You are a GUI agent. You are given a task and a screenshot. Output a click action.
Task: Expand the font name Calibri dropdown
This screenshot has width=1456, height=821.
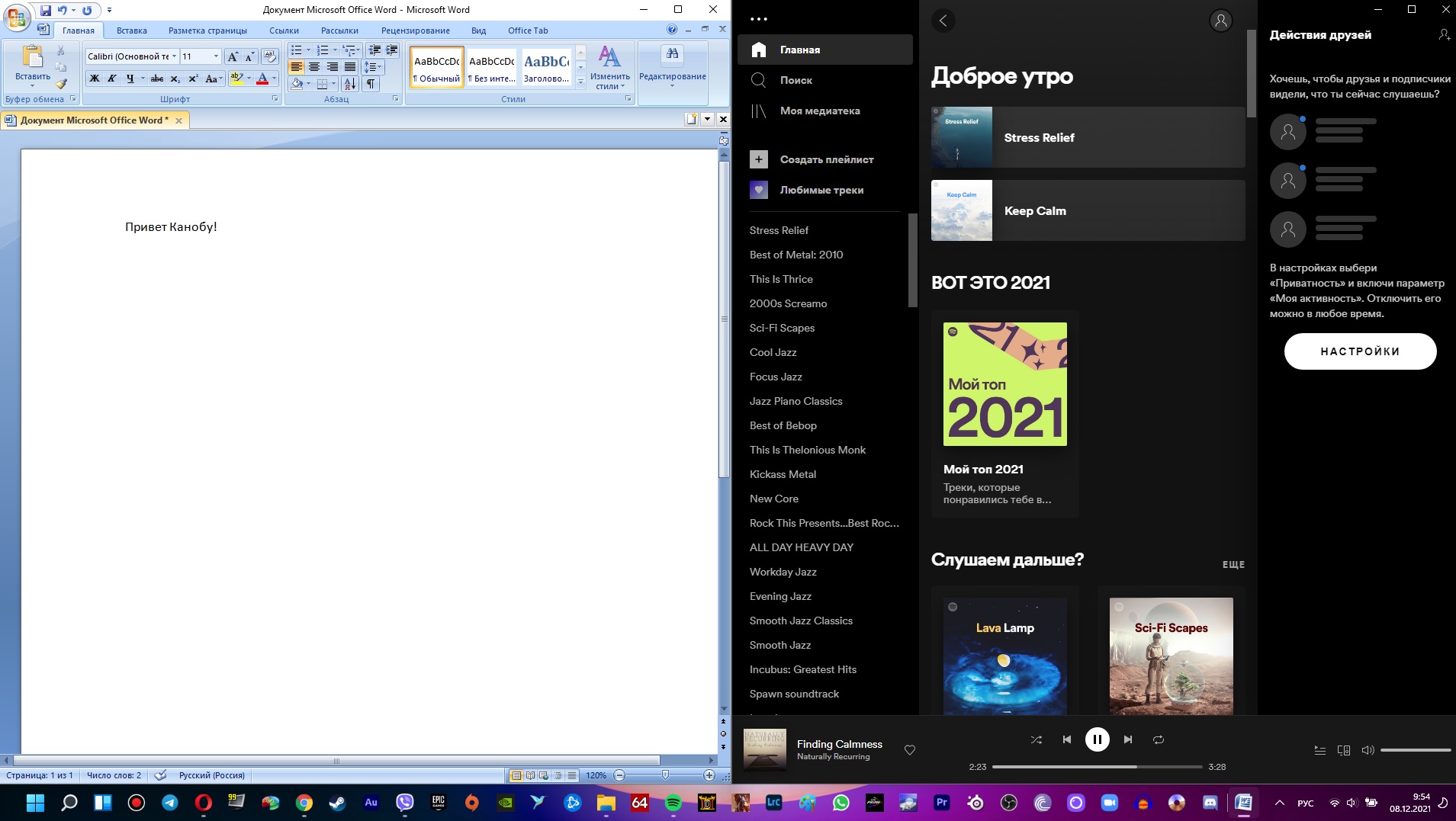(174, 56)
